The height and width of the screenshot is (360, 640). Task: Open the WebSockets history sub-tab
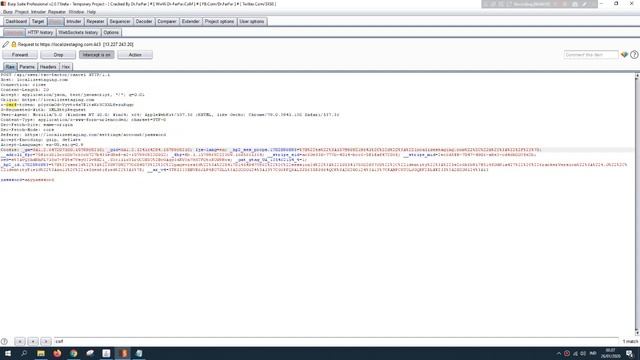click(78, 33)
